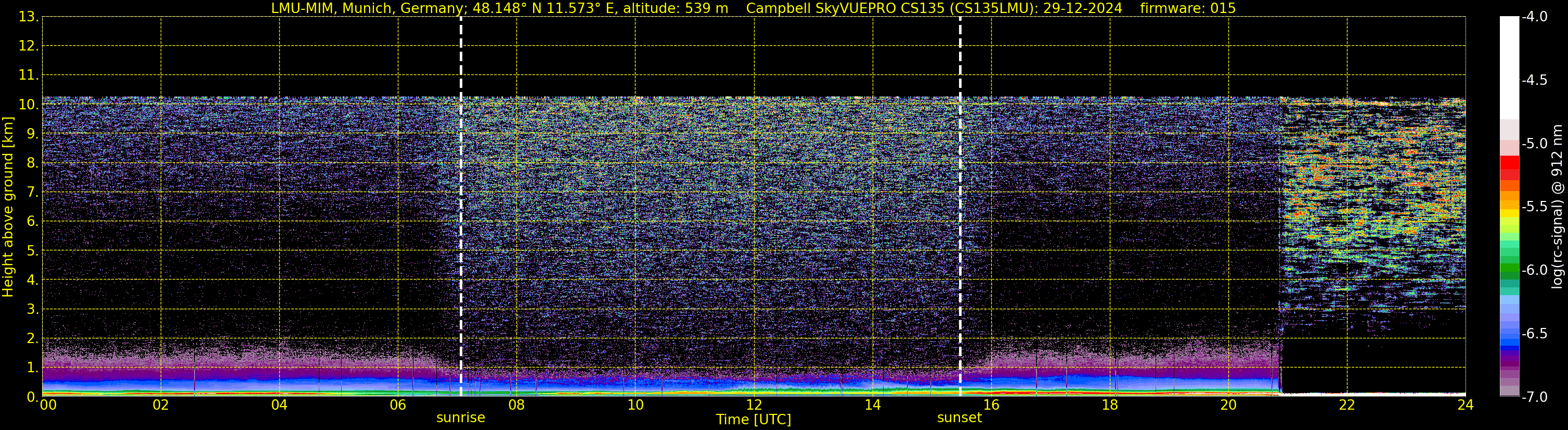The image size is (1568, 430).
Task: Click the white section of the colorbar
Action: pos(1510,68)
